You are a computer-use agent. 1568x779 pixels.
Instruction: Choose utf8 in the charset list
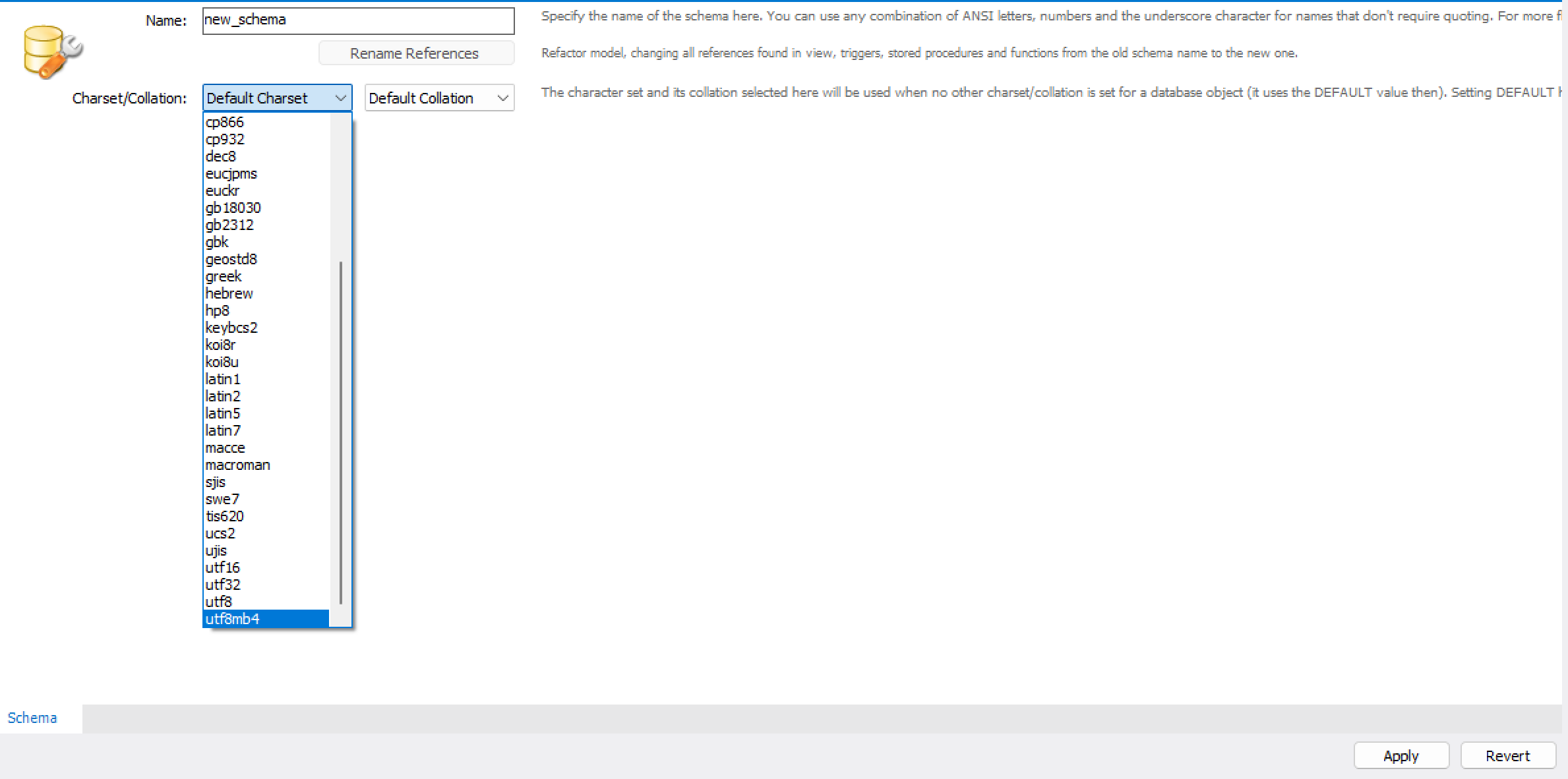click(219, 602)
